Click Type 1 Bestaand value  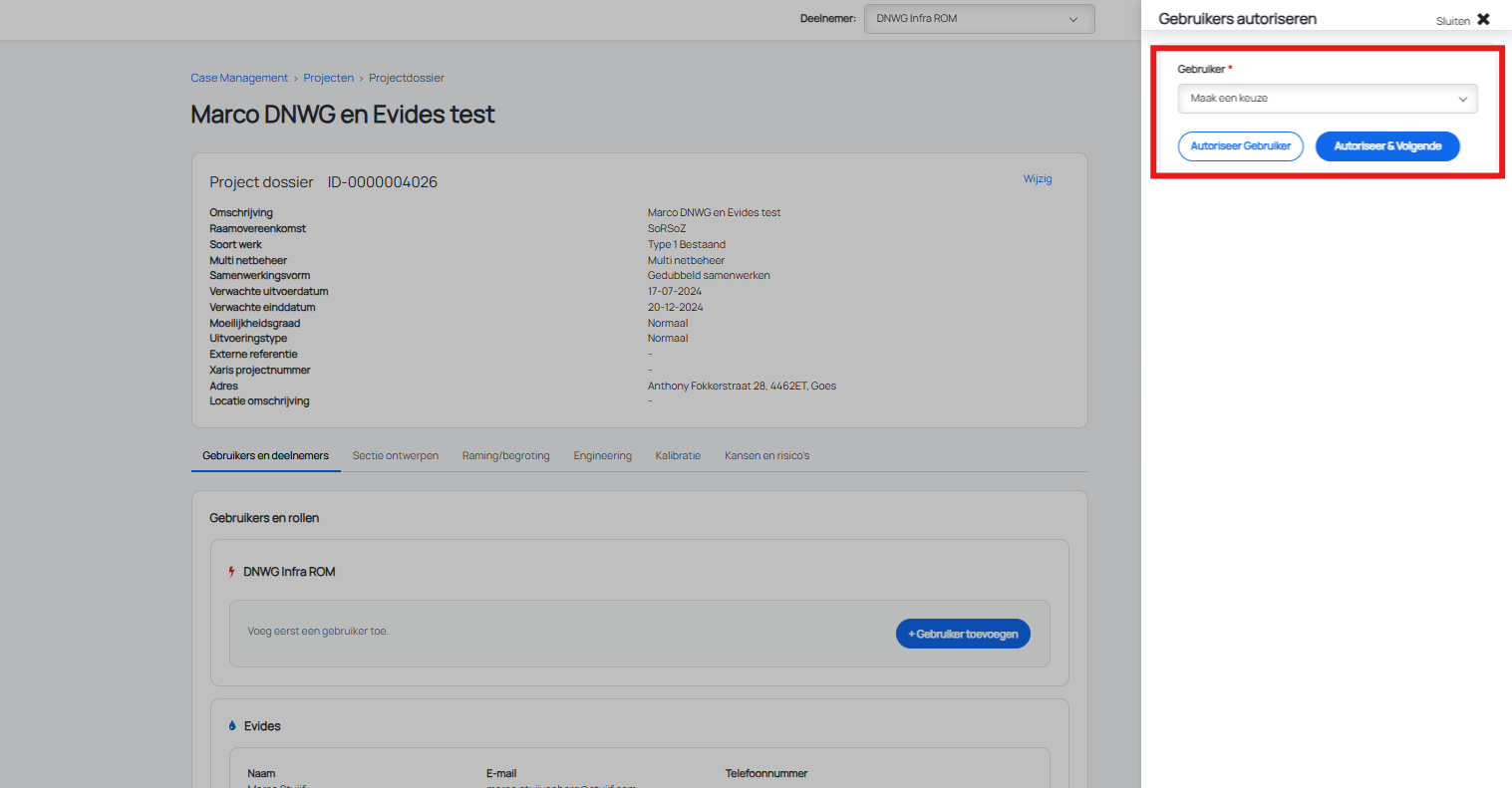tap(687, 245)
